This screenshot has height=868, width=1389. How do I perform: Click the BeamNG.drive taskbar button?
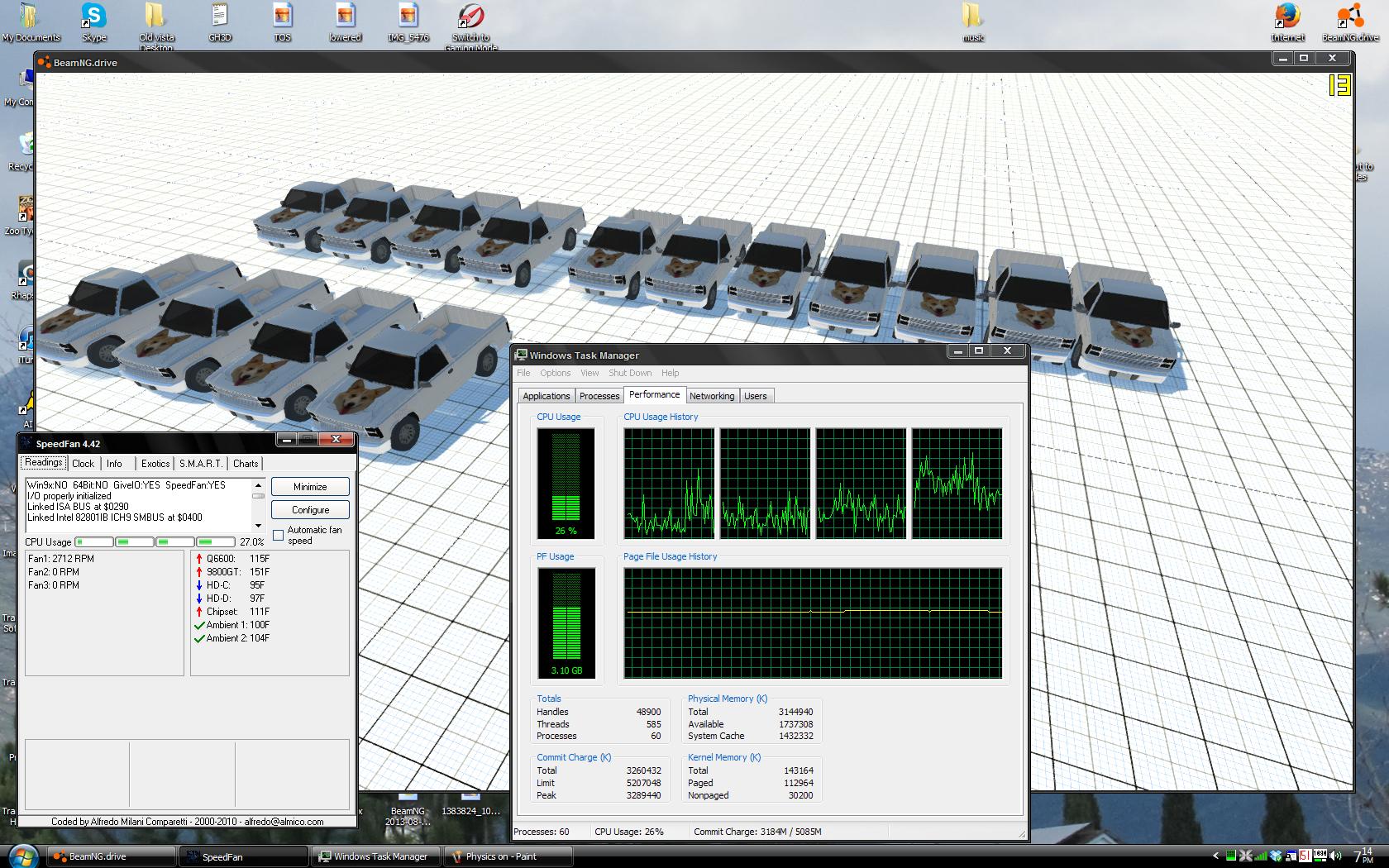112,856
